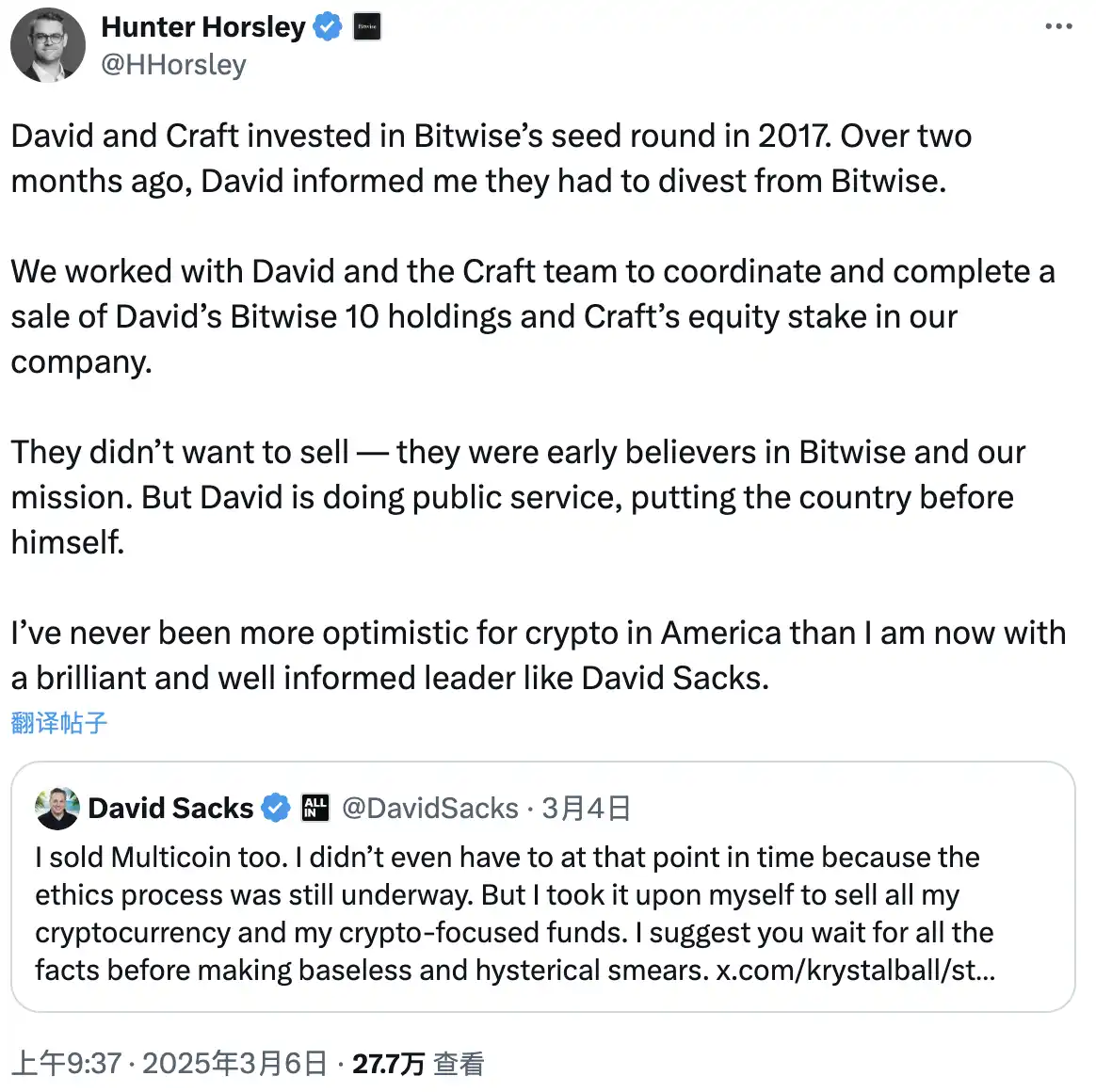Click the ALL IN podcast badge
1096x1092 pixels.
tap(315, 808)
